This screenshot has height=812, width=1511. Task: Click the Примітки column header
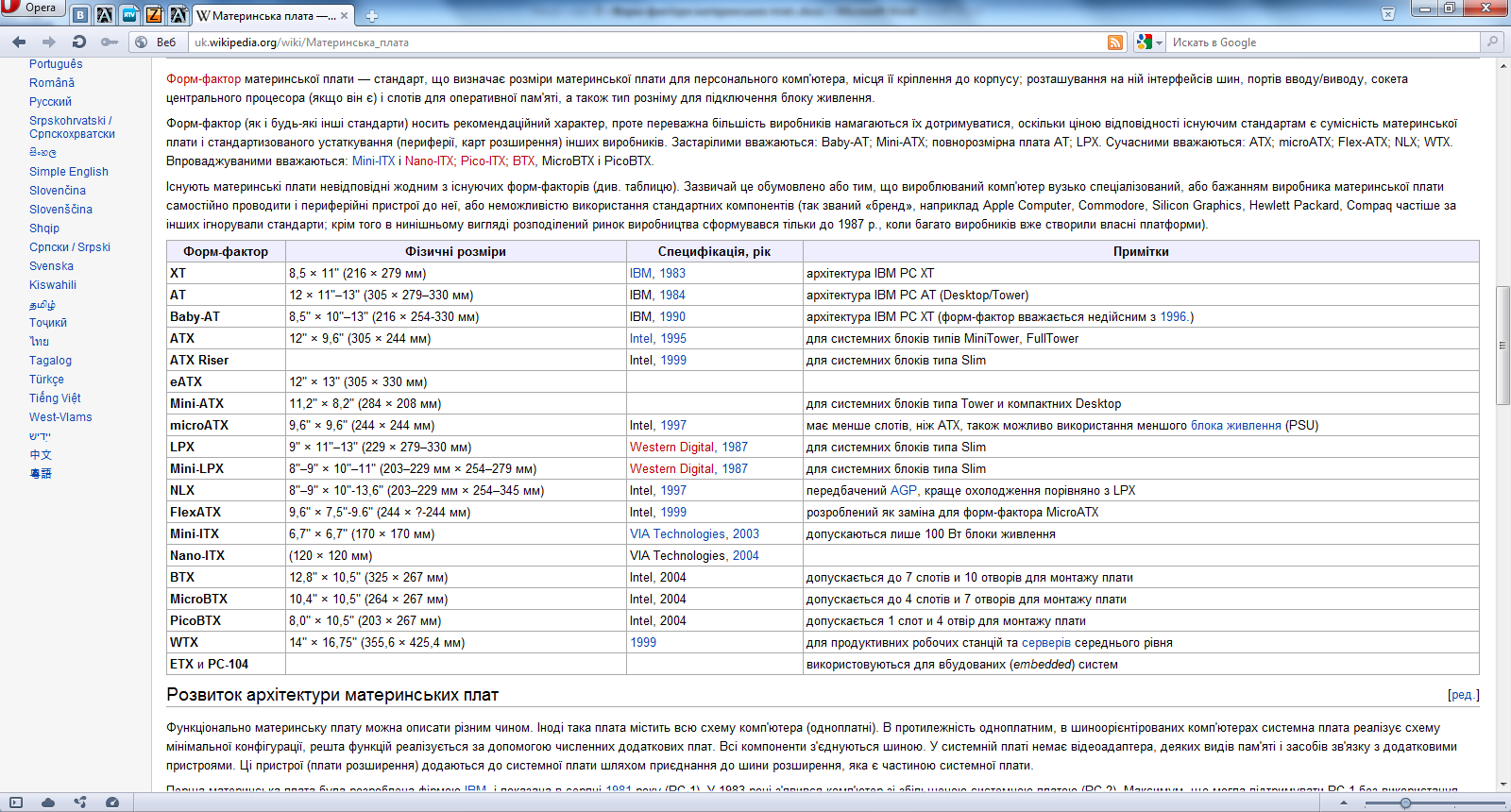[x=1141, y=252]
